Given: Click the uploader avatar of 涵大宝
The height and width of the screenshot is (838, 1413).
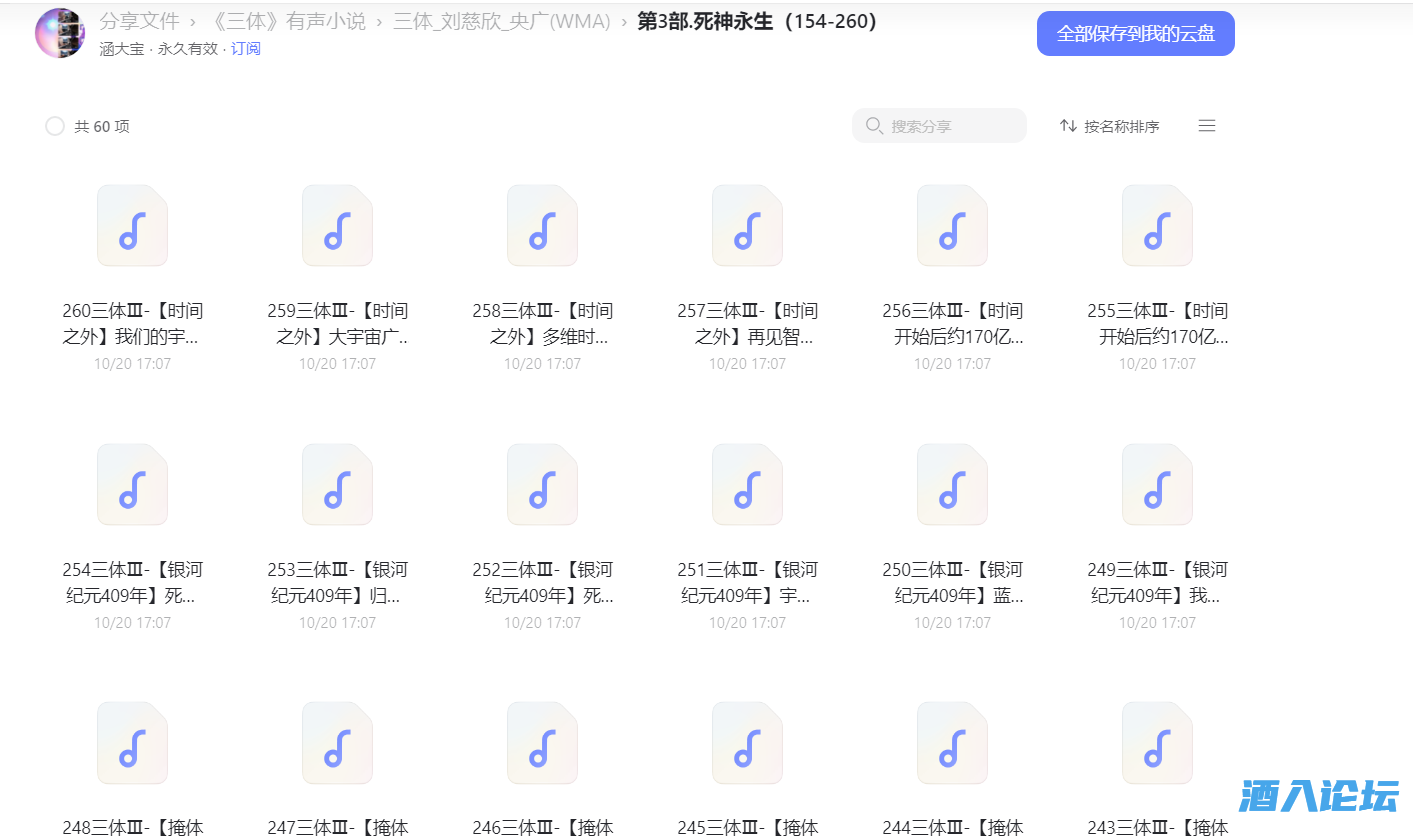Looking at the screenshot, I should 59,32.
